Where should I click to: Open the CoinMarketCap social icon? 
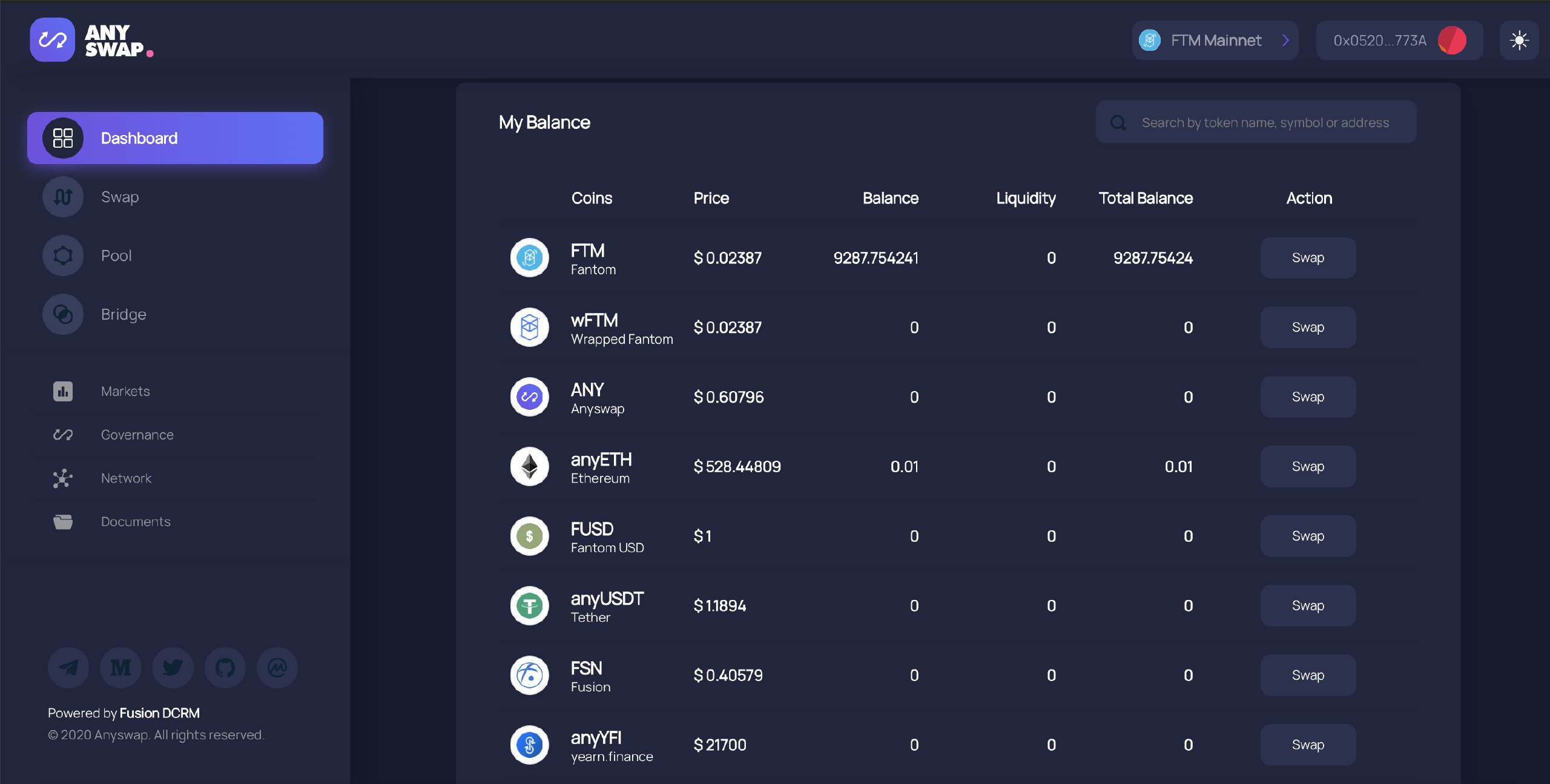(277, 668)
